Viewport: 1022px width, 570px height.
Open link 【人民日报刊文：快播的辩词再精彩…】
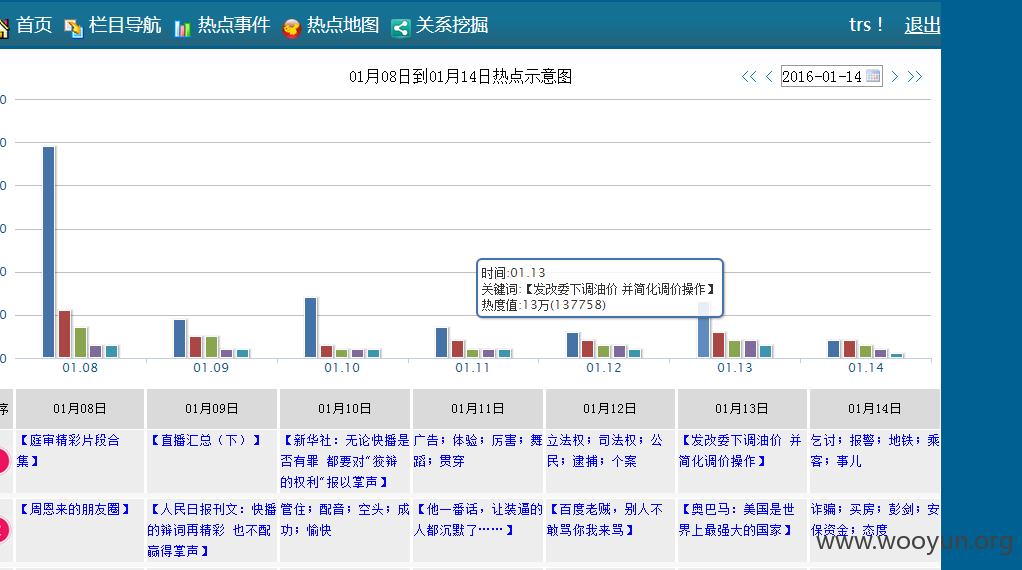(x=212, y=530)
